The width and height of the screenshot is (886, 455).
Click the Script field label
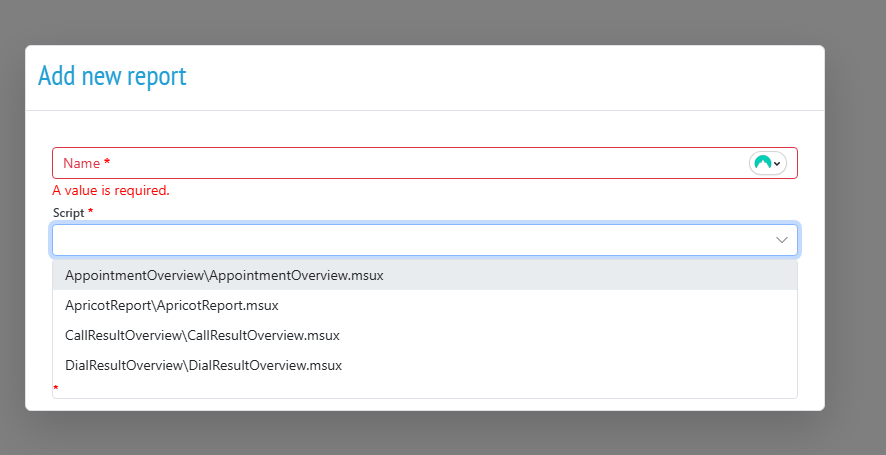[69, 212]
